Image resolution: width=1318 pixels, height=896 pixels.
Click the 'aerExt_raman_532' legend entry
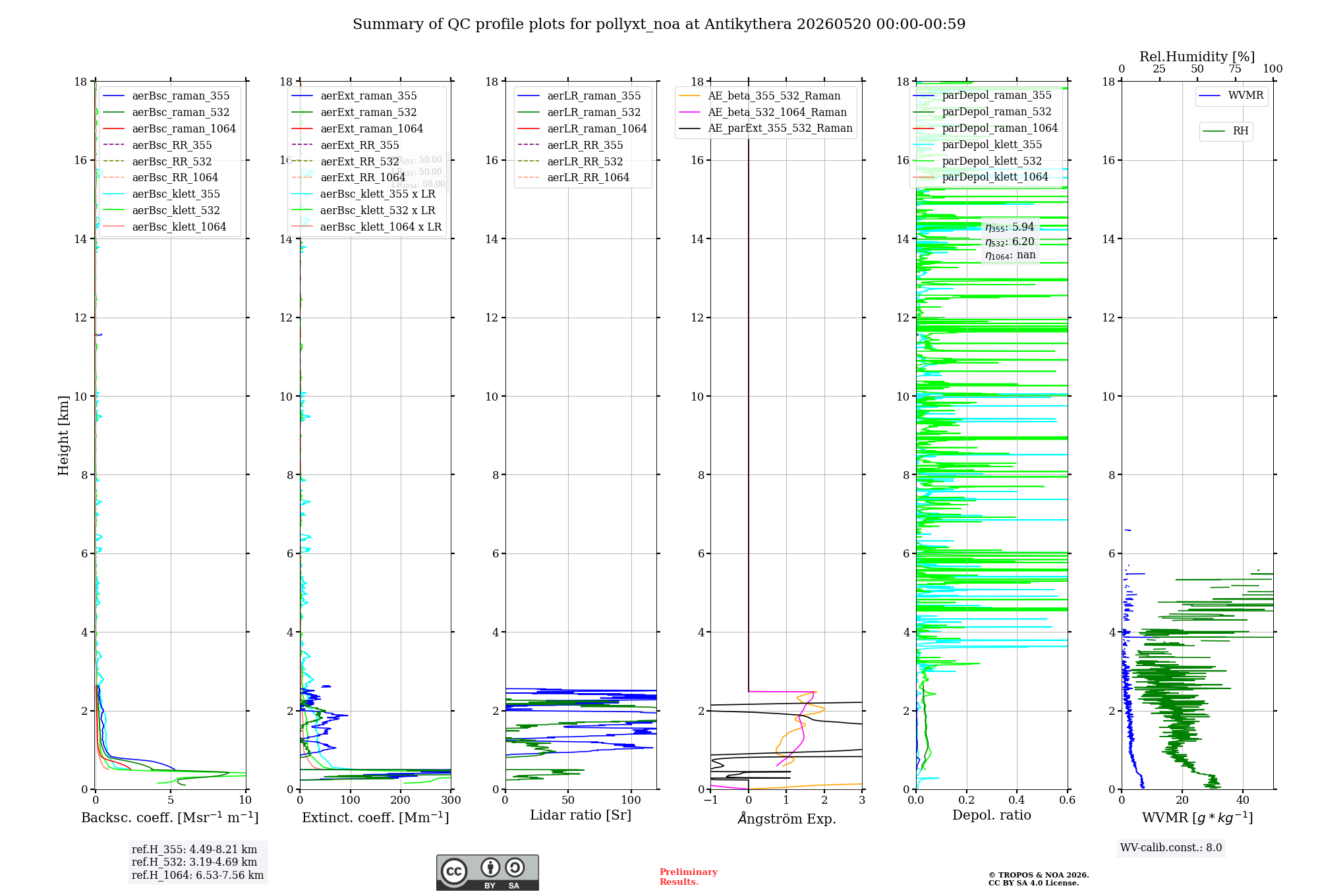[x=355, y=113]
